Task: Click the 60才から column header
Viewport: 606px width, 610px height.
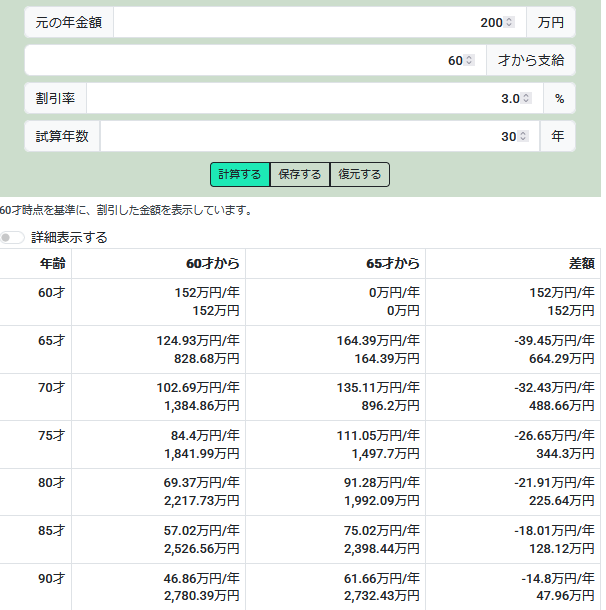Action: [x=212, y=264]
